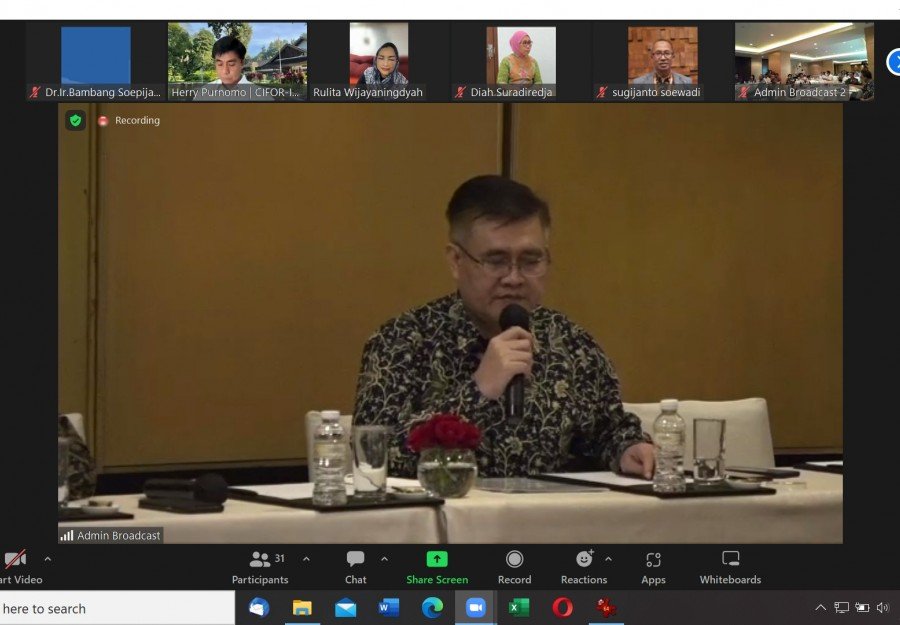Open the red app icon beside Opera
Image resolution: width=900 pixels, height=625 pixels.
[606, 608]
